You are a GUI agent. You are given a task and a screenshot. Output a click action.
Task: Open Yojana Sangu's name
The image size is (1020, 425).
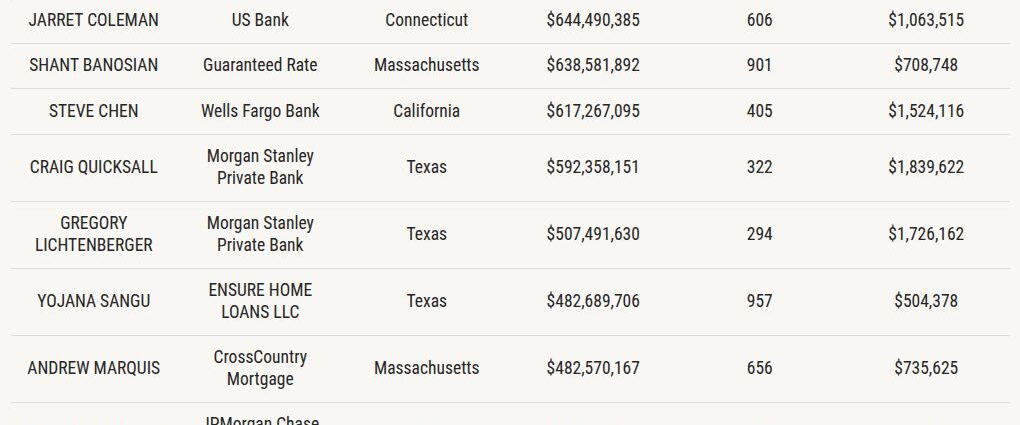(94, 301)
